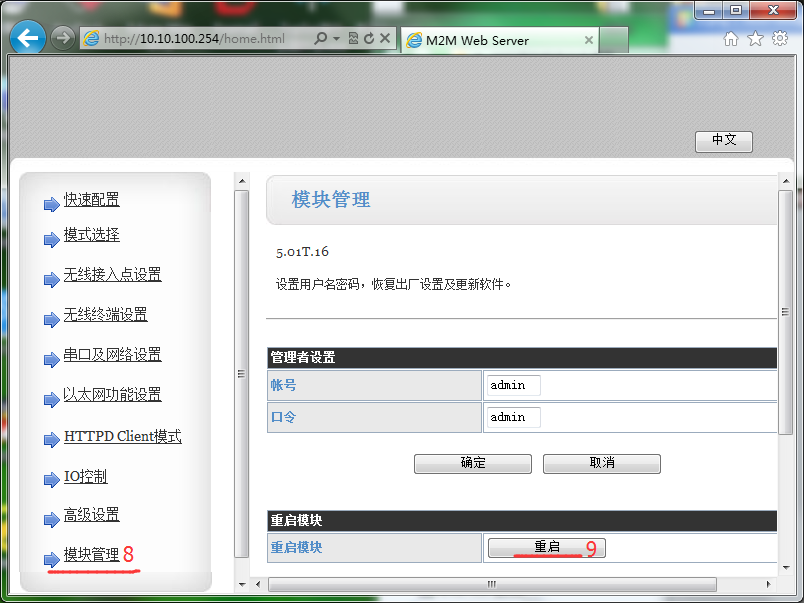Click the stop loading X in address bar
Viewport: 804px width, 603px height.
(385, 39)
